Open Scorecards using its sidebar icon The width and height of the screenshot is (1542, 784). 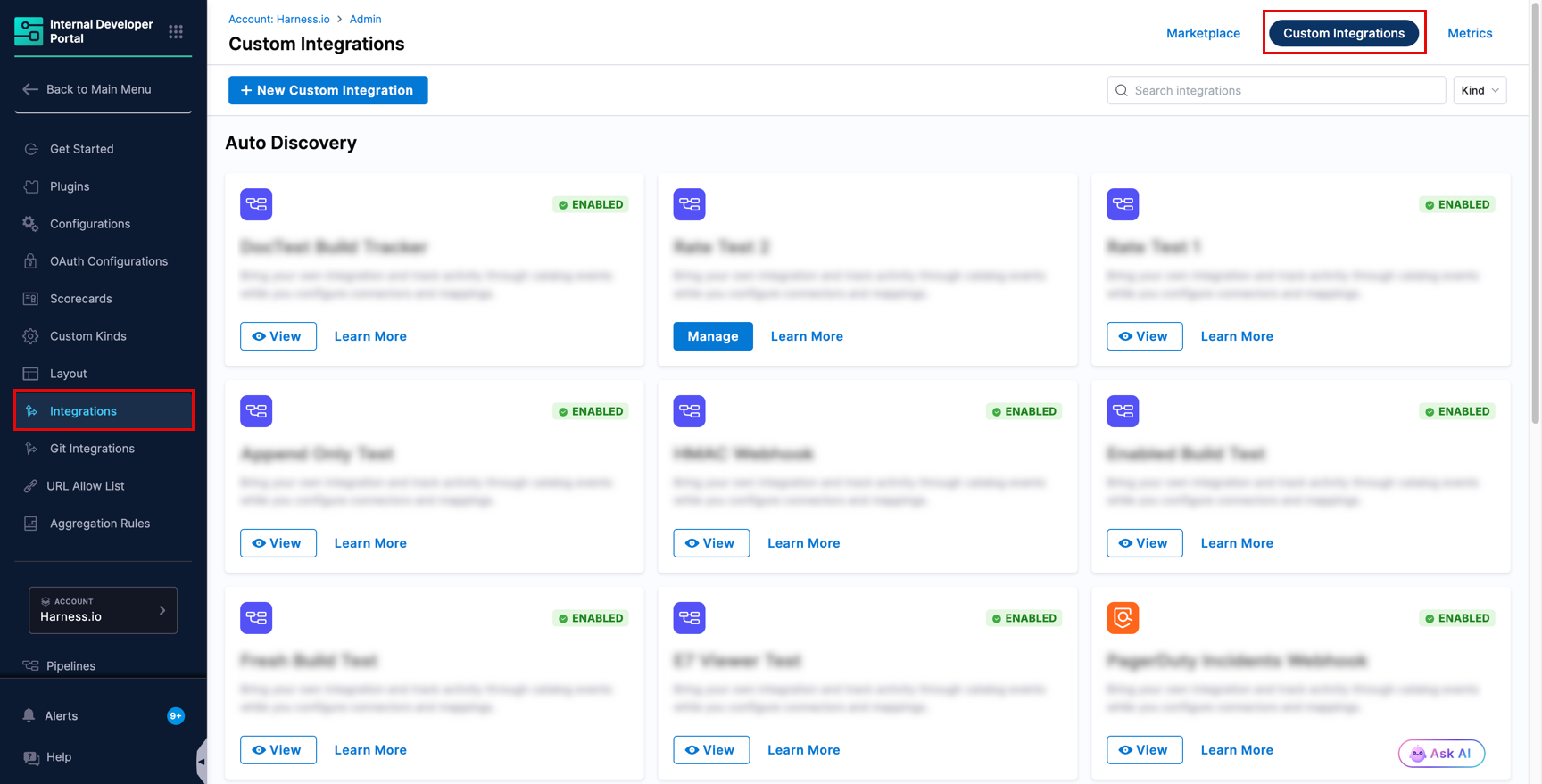[x=31, y=299]
